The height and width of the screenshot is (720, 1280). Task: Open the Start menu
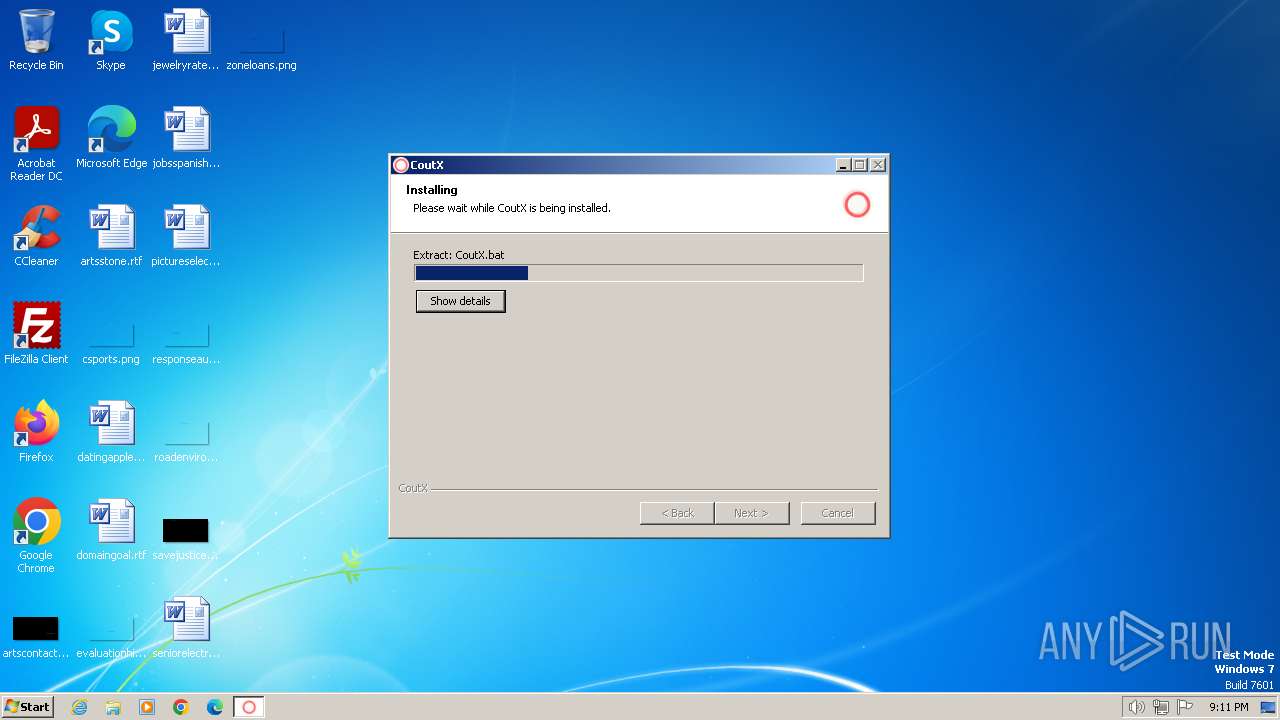click(27, 707)
